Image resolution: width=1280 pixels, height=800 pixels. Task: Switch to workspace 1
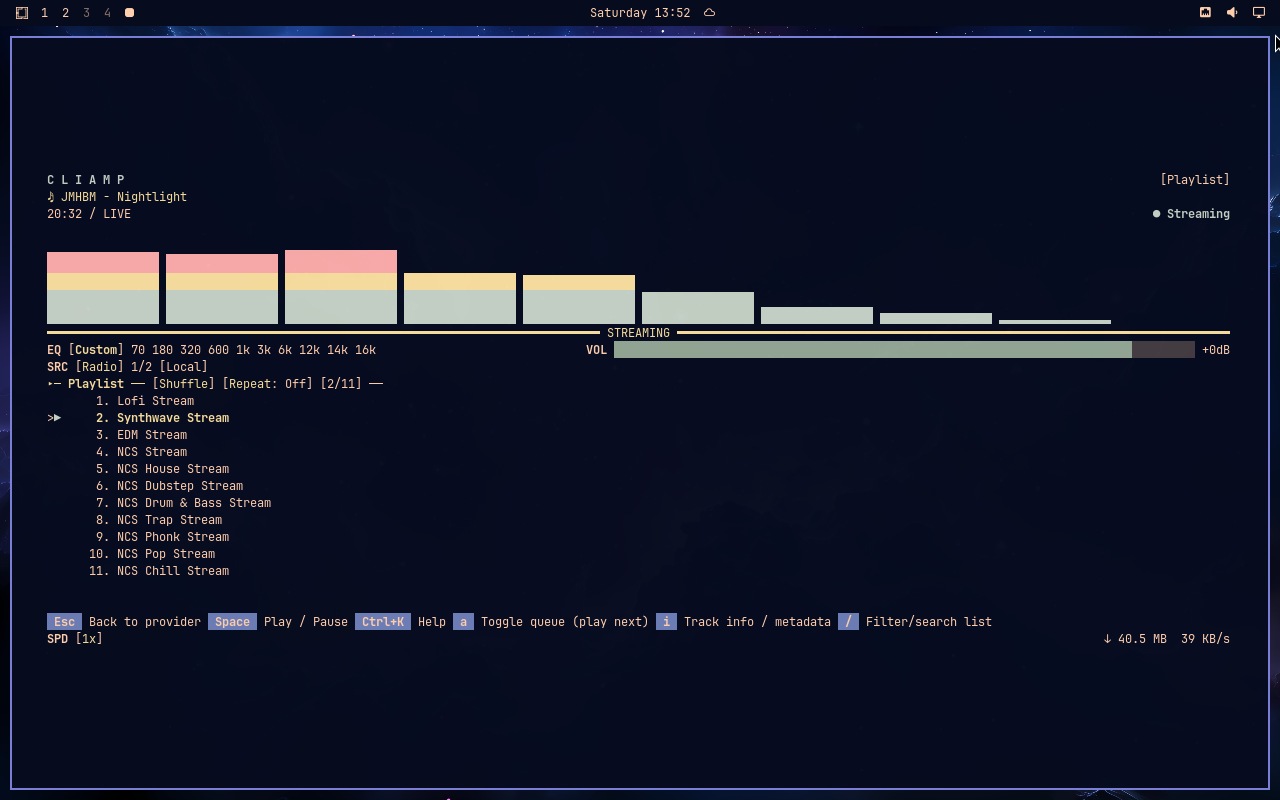click(x=44, y=13)
